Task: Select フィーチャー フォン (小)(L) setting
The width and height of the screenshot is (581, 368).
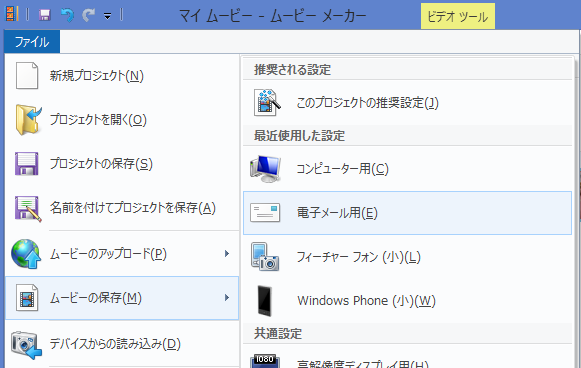Action: click(x=407, y=257)
